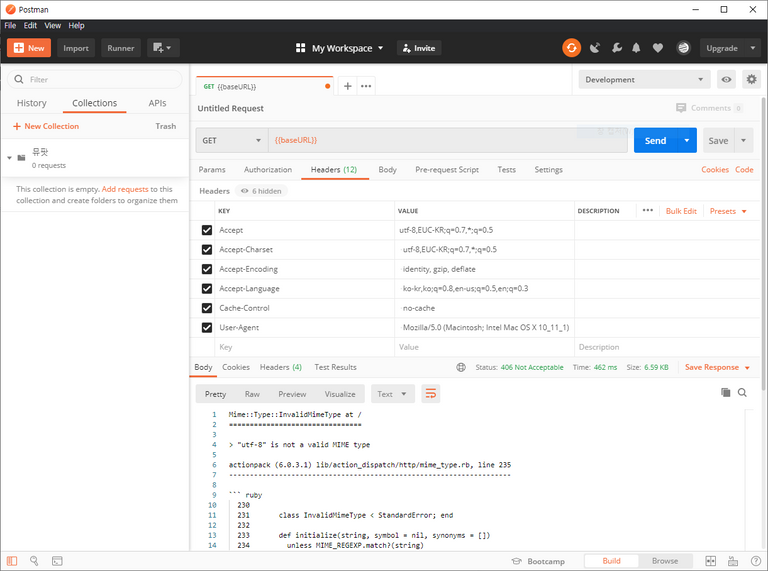Open headers table column options ellipsis
Viewport: 768px width, 571px height.
pos(648,211)
